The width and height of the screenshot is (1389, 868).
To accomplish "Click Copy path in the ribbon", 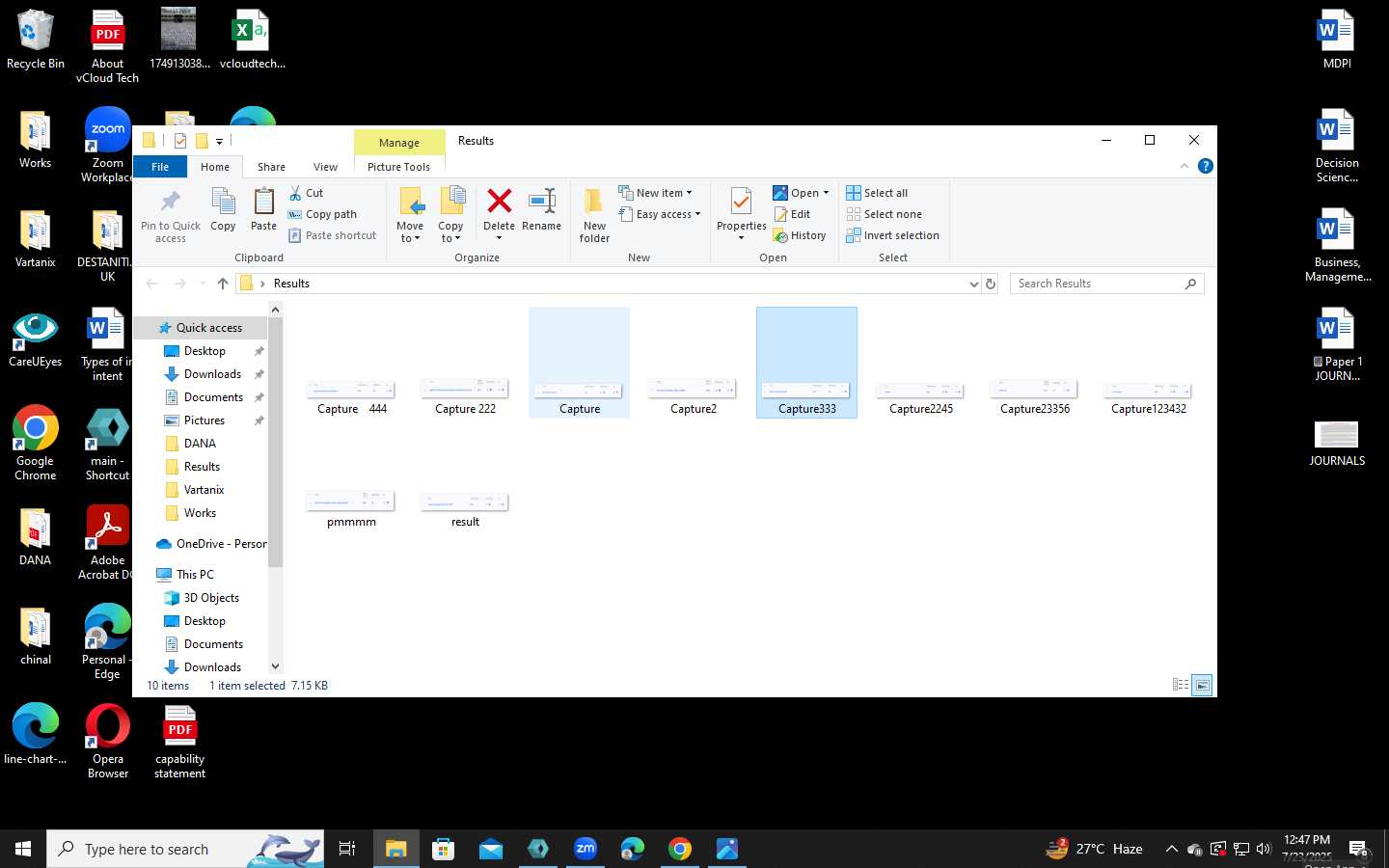I will pyautogui.click(x=323, y=214).
